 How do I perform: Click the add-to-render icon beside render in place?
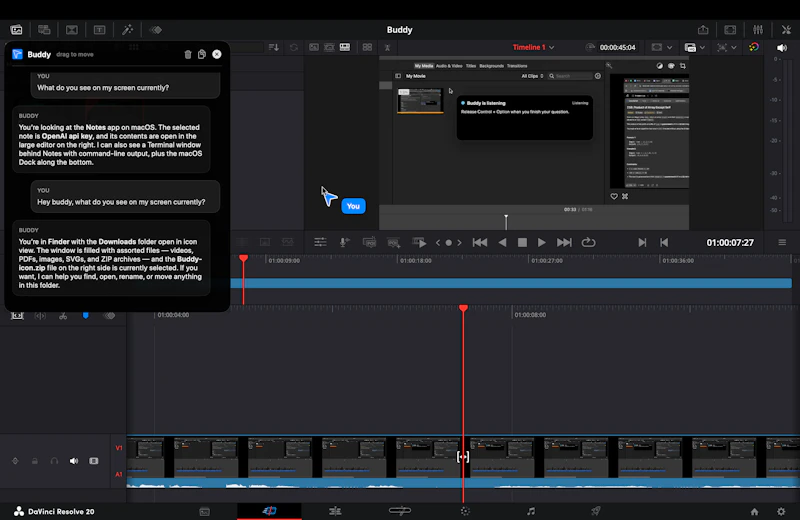coord(393,243)
